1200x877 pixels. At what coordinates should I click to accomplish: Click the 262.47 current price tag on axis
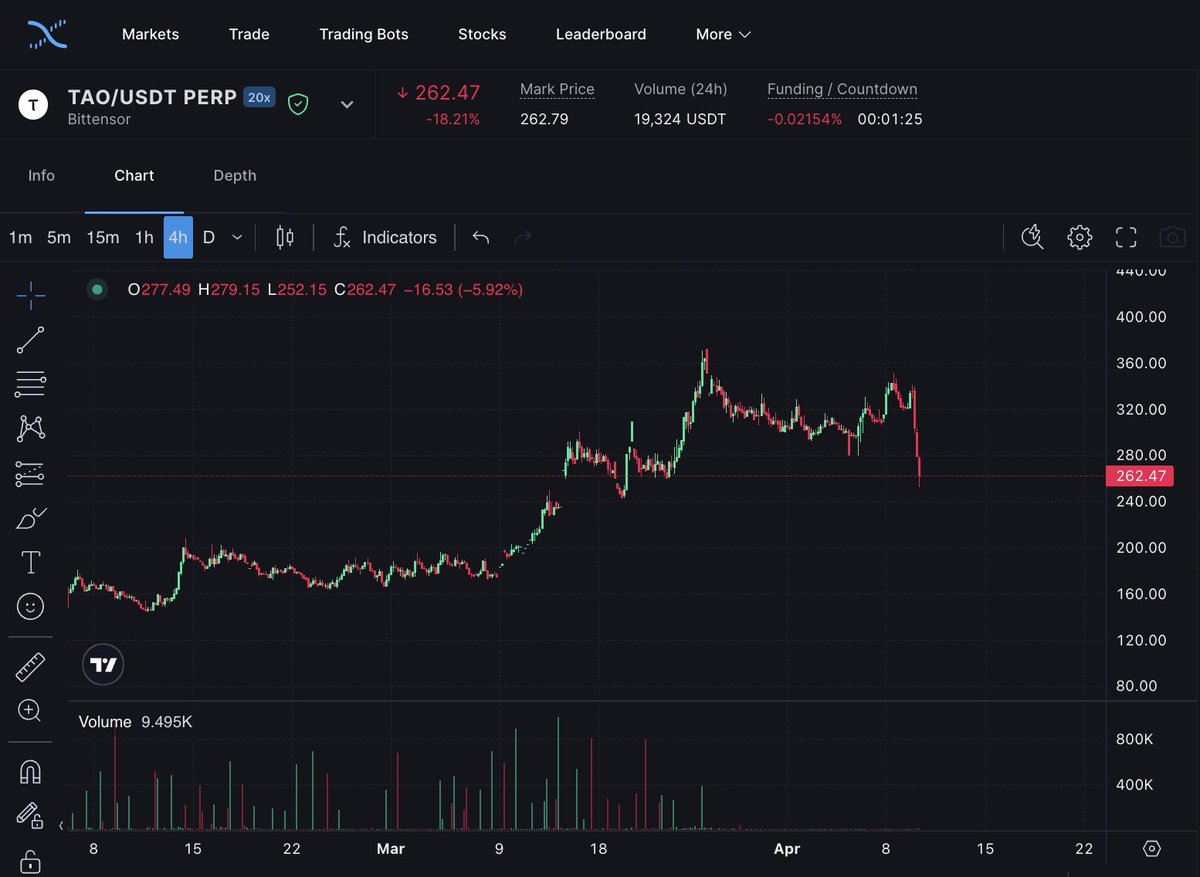pyautogui.click(x=1139, y=476)
